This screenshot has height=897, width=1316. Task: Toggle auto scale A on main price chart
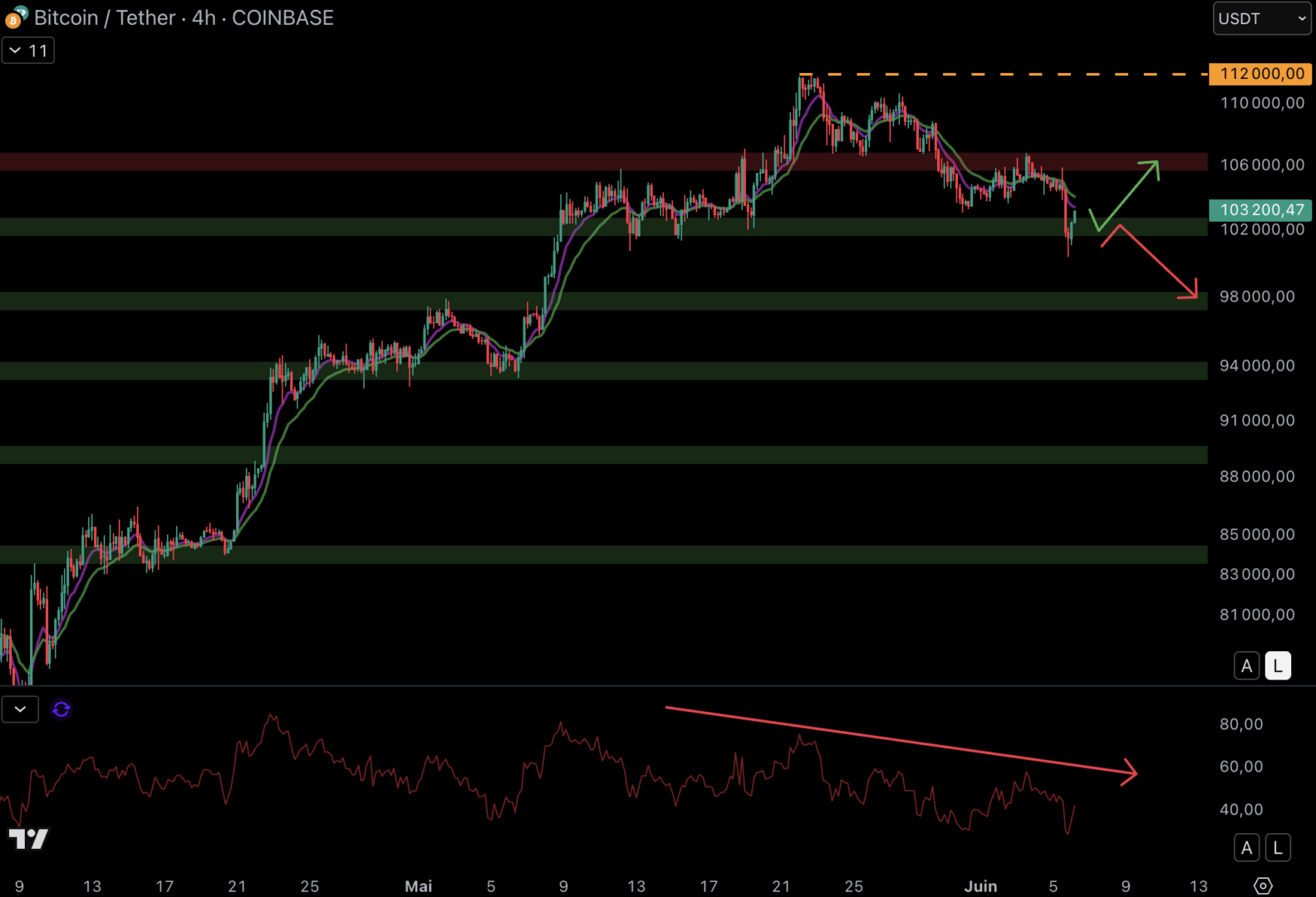[1246, 666]
